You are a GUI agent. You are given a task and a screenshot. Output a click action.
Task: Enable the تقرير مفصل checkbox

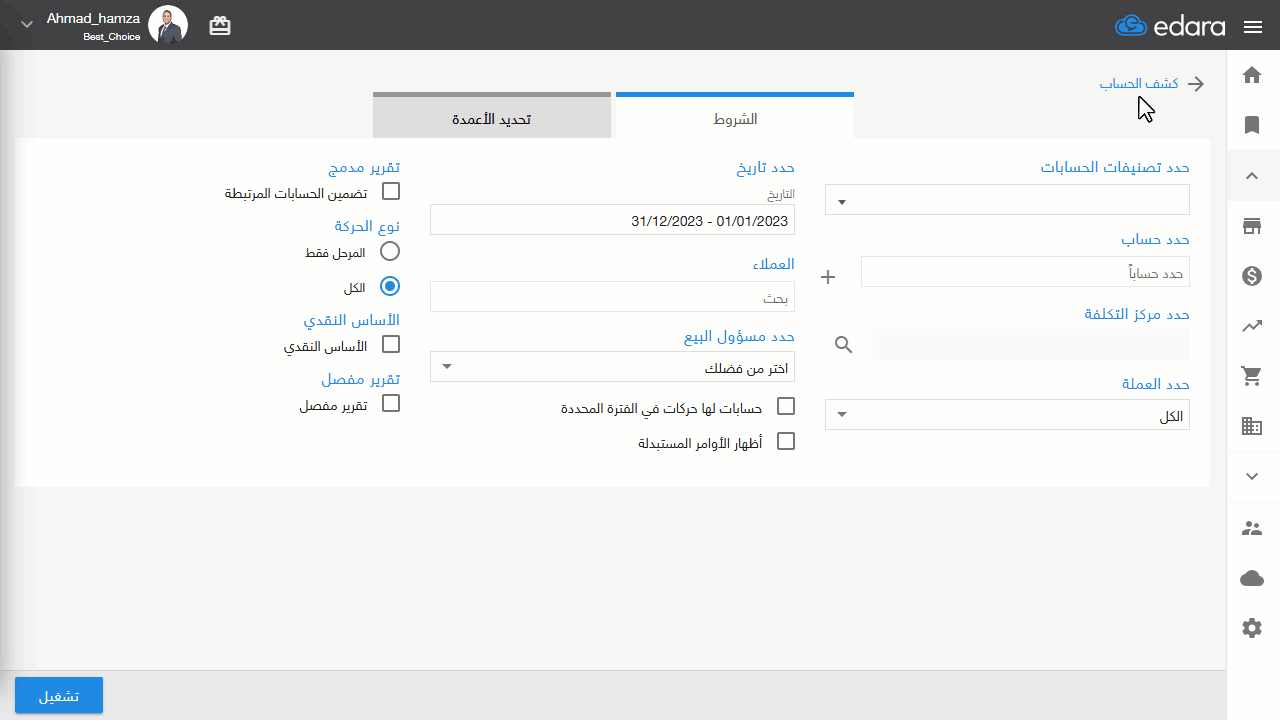[x=391, y=403]
